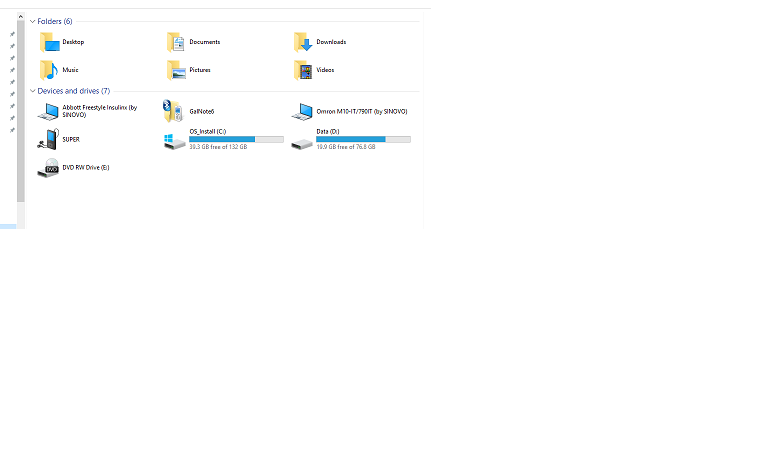Click the OS_Install (C:) storage usage bar

coord(236,139)
